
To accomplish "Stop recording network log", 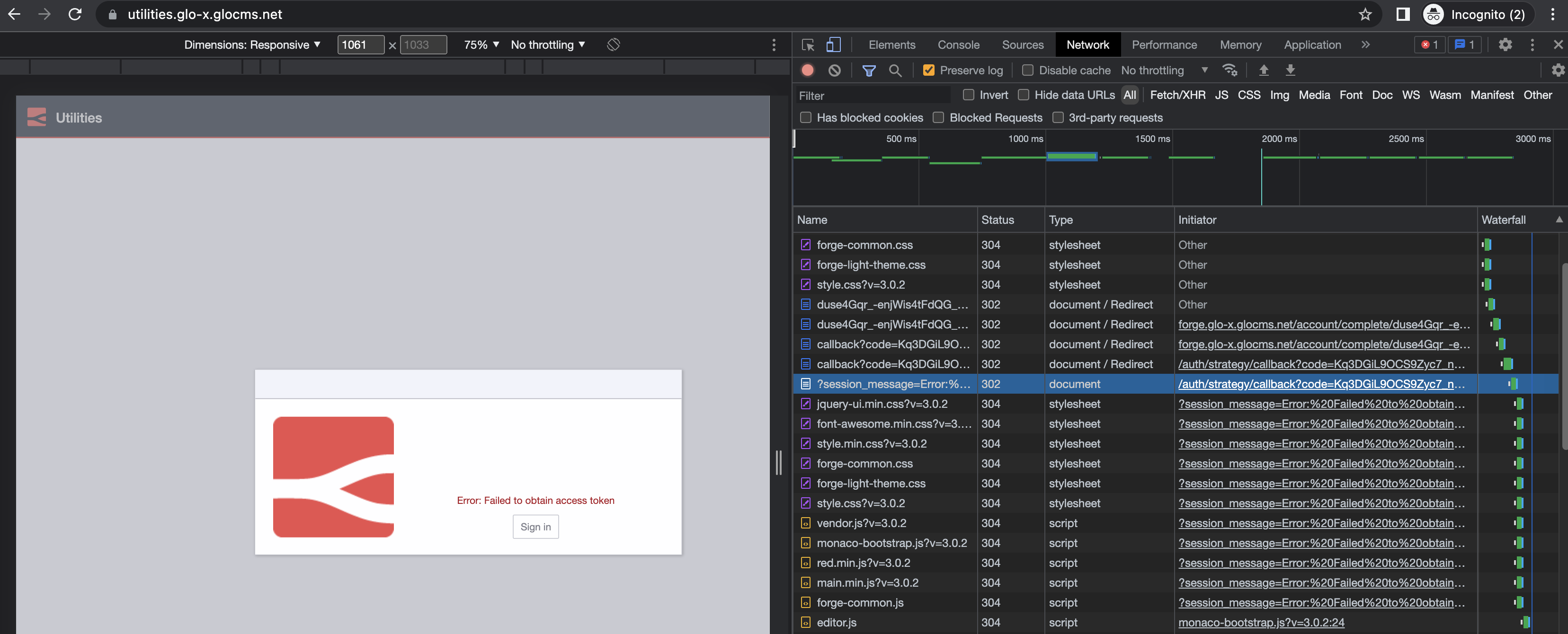I will coord(808,70).
